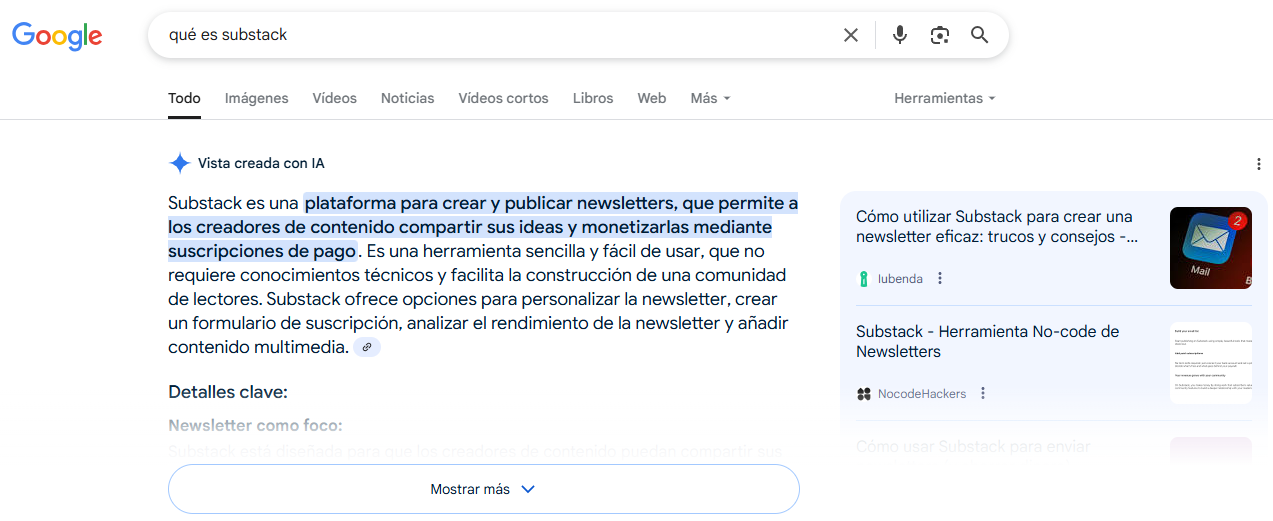Screen dimensions: 1273x521
Task: Open search by image using the lens icon
Action: pyautogui.click(x=940, y=35)
